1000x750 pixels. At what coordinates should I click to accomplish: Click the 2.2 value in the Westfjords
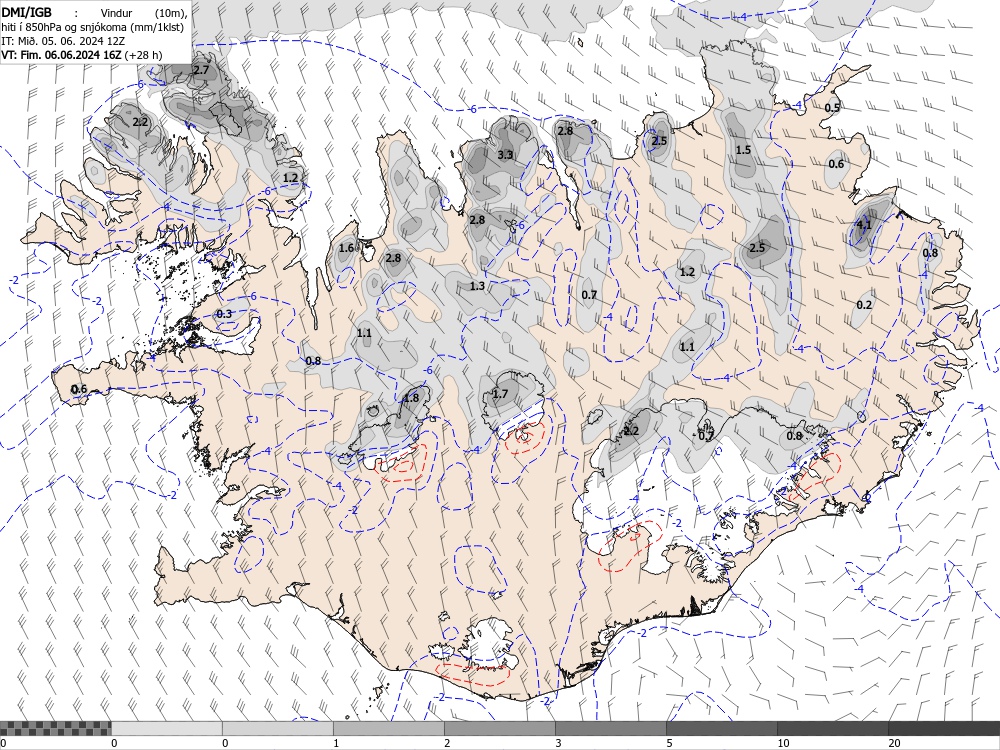tap(140, 122)
